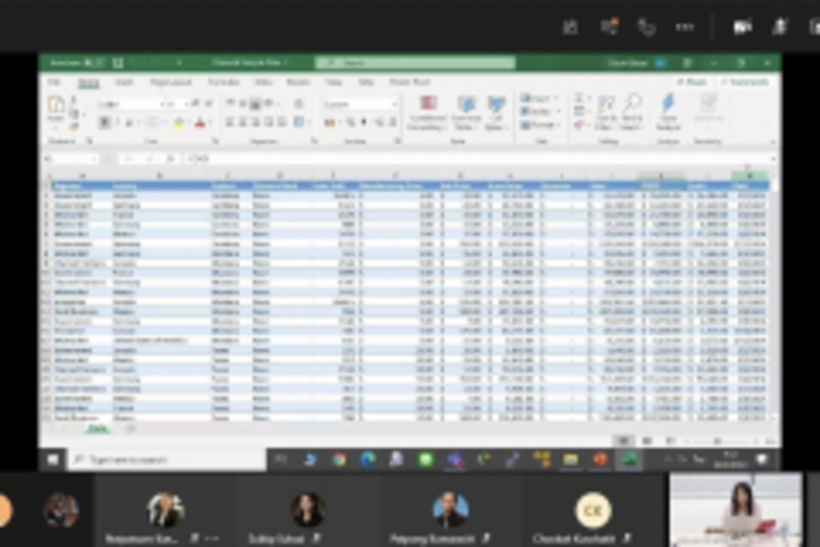Open the File menu tab
Viewport: 820px width, 547px height.
[54, 82]
